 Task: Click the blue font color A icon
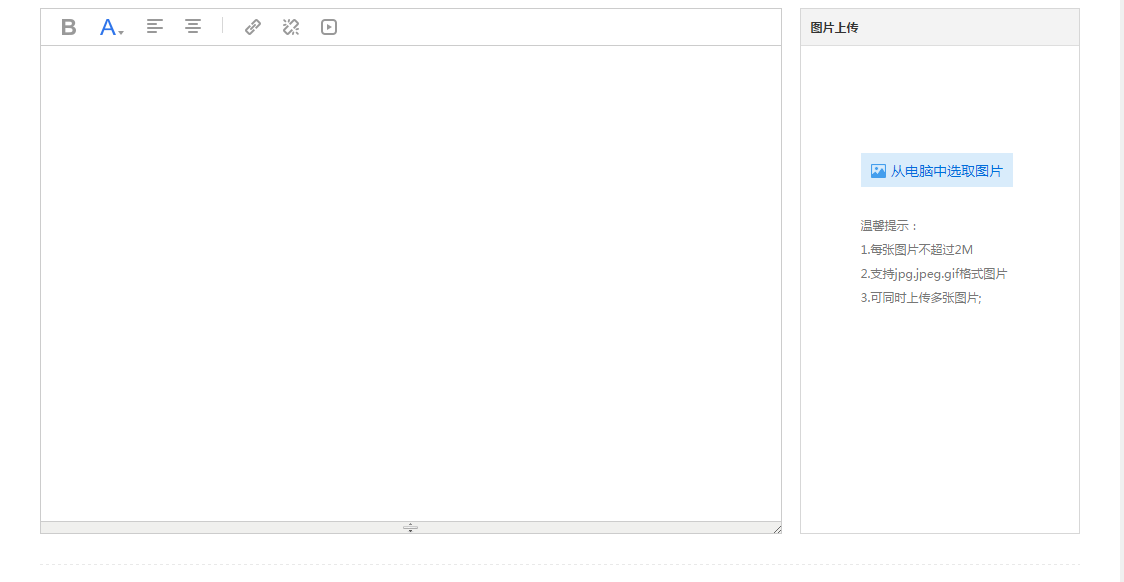click(x=108, y=27)
